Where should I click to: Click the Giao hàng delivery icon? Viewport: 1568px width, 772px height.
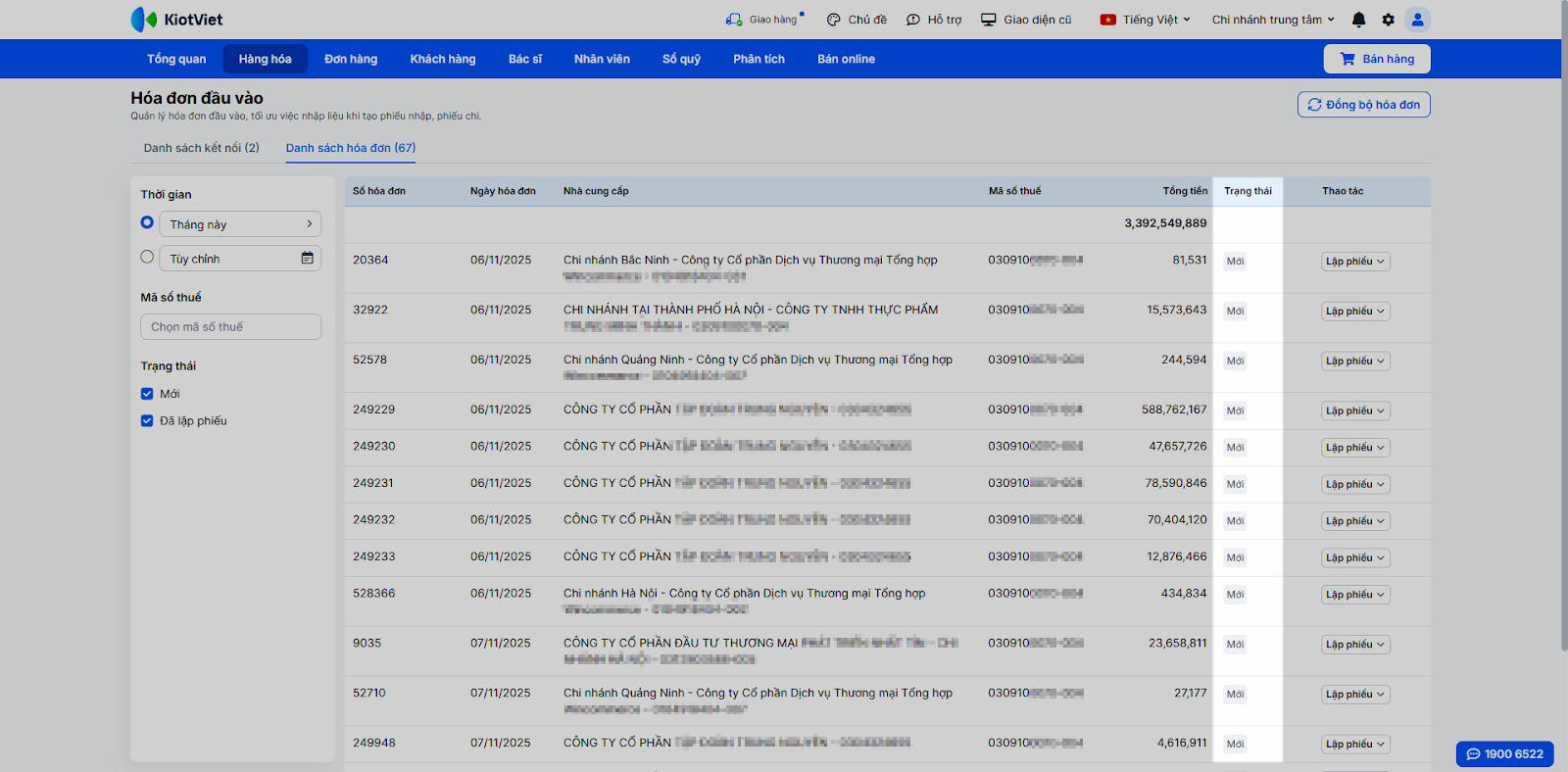(734, 20)
